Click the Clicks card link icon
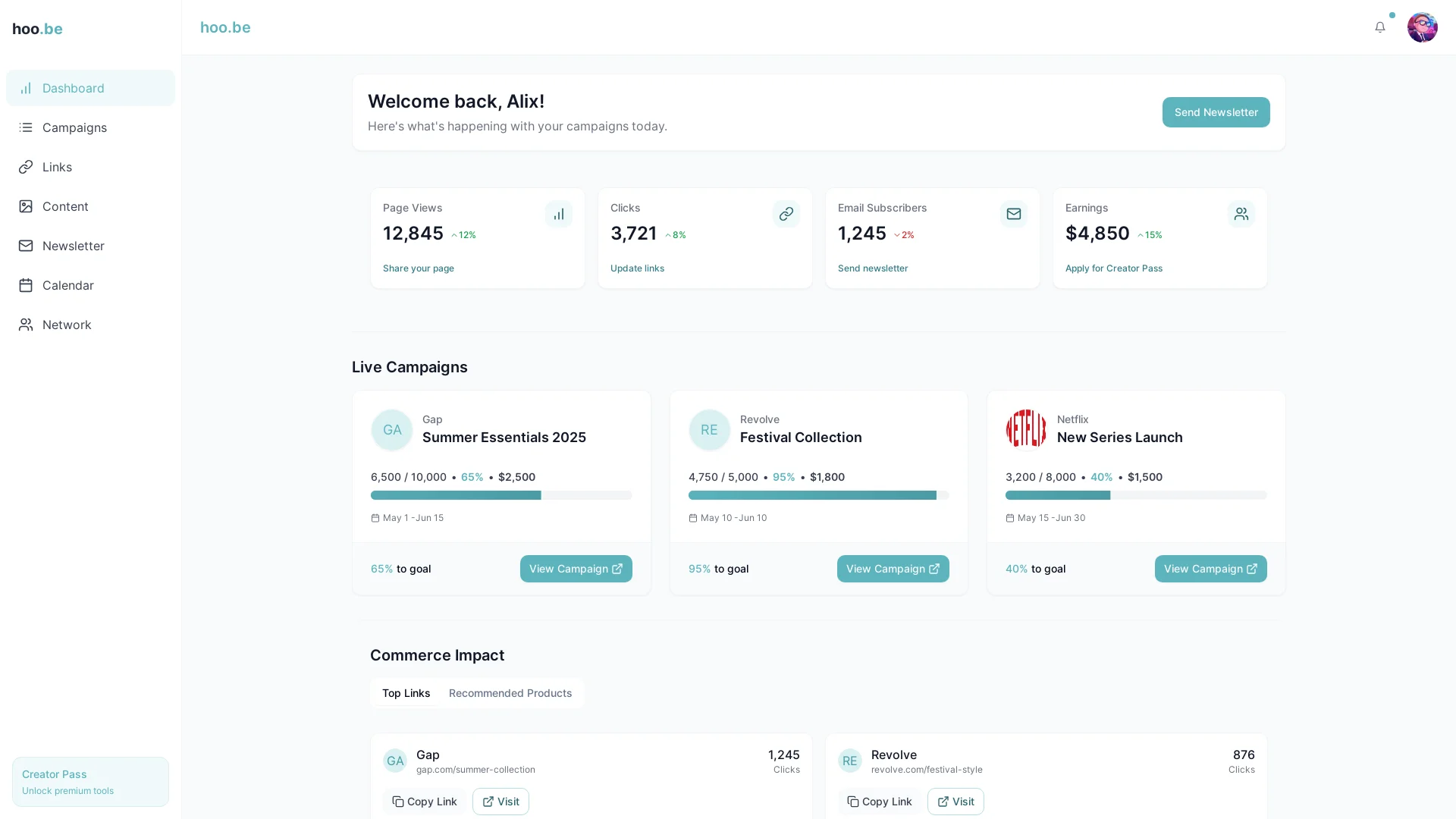This screenshot has width=1456, height=819. coord(786,214)
